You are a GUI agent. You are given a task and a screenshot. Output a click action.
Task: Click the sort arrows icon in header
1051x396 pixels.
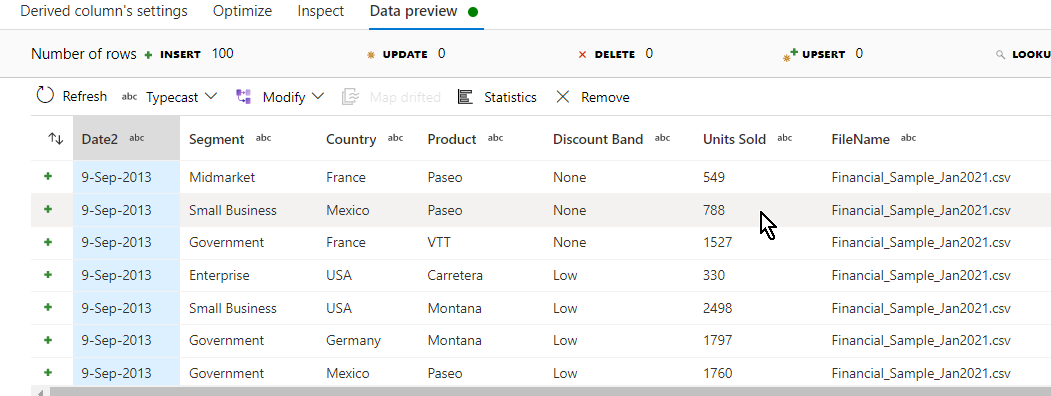[56, 139]
